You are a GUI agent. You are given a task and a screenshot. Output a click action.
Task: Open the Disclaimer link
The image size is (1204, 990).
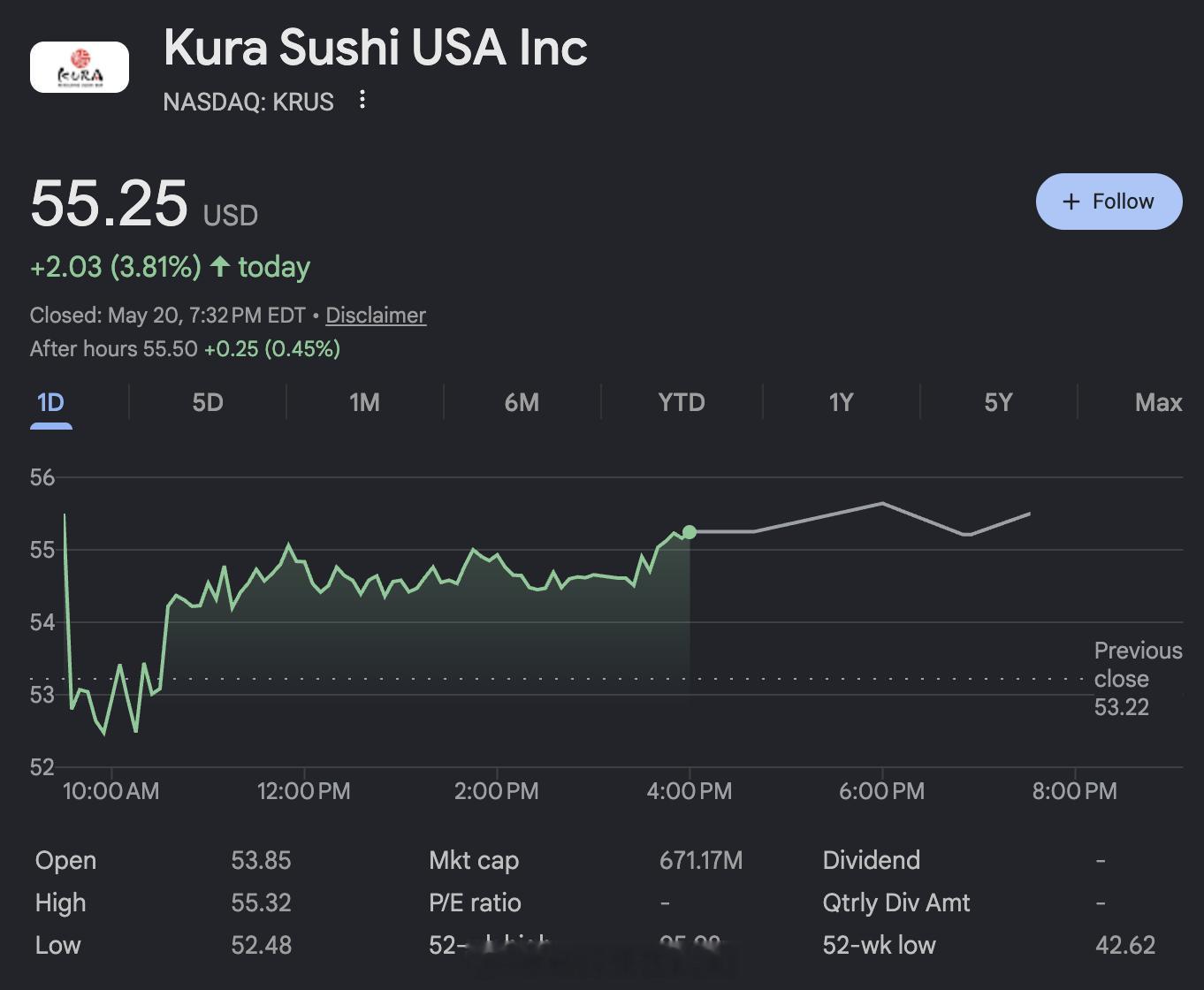[376, 316]
